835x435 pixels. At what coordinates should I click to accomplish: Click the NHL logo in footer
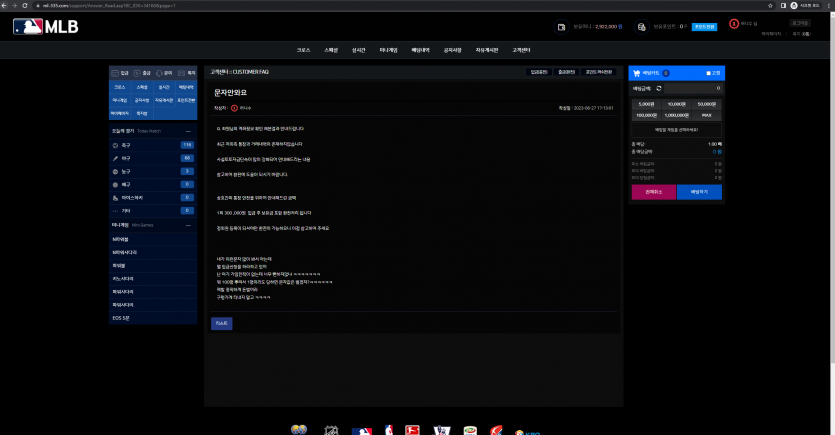pos(331,430)
